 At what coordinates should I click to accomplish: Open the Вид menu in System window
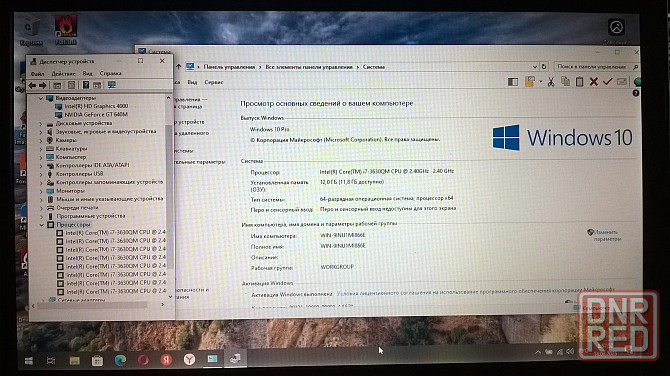click(192, 82)
